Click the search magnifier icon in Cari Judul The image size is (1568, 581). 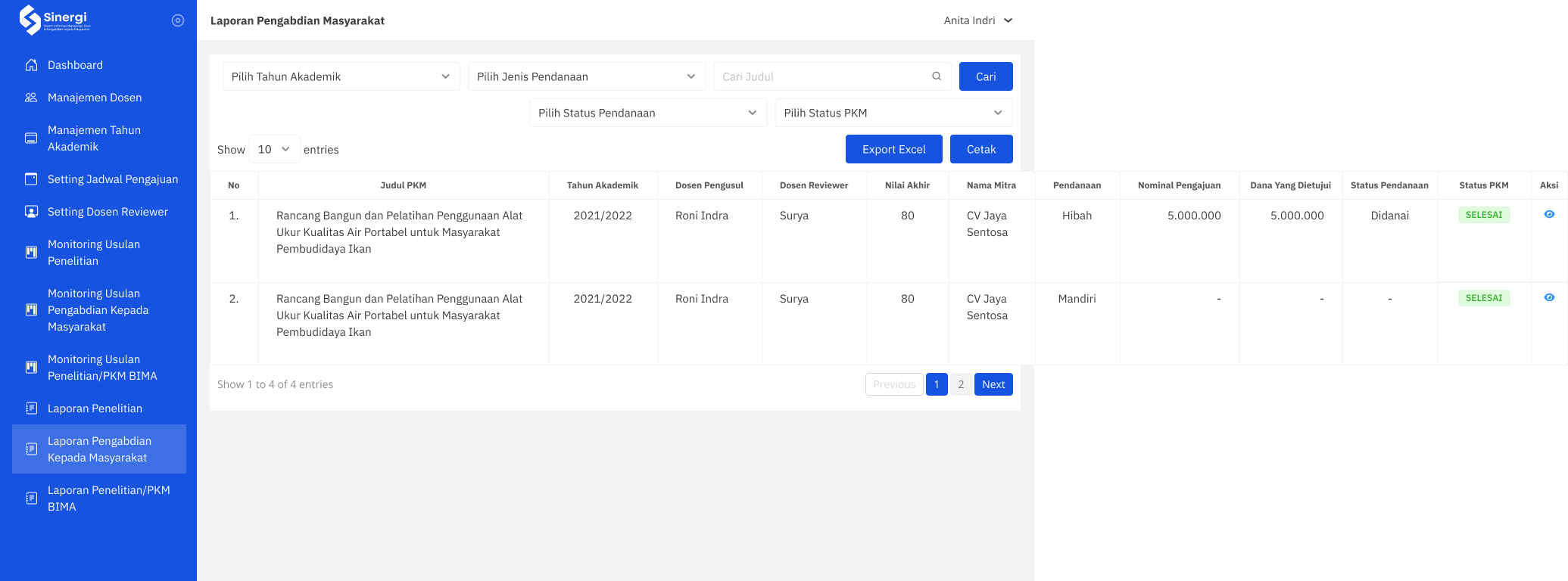coord(937,76)
